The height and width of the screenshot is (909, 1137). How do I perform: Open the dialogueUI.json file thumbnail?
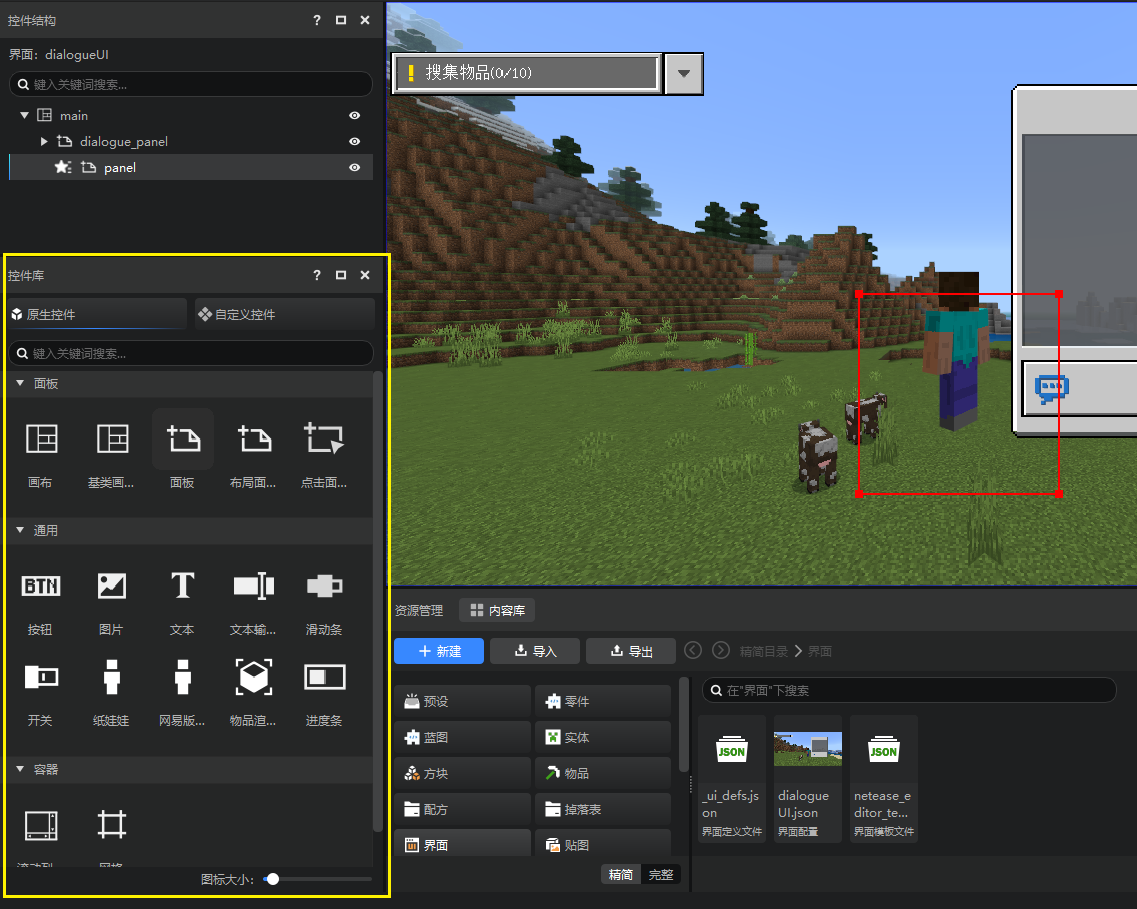point(808,749)
